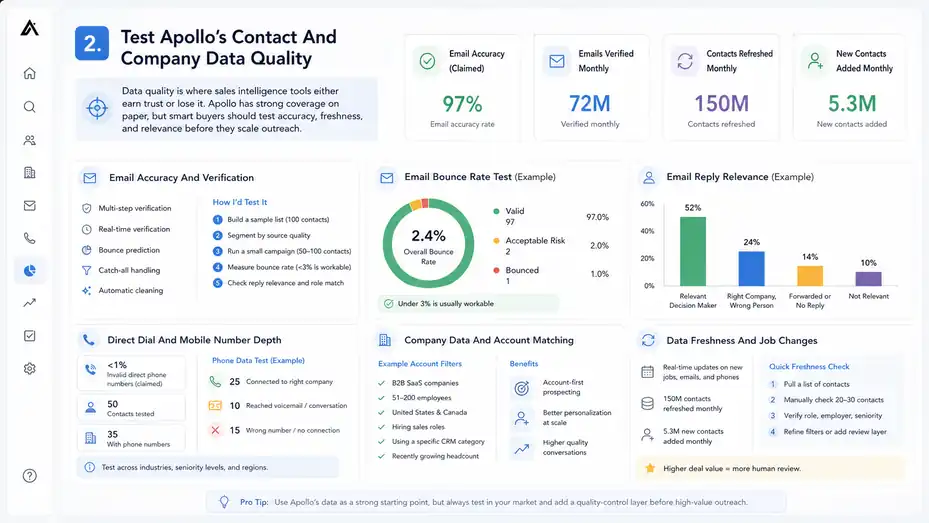
Task: Click the green Relevant Decision Maker bar
Action: (x=693, y=251)
